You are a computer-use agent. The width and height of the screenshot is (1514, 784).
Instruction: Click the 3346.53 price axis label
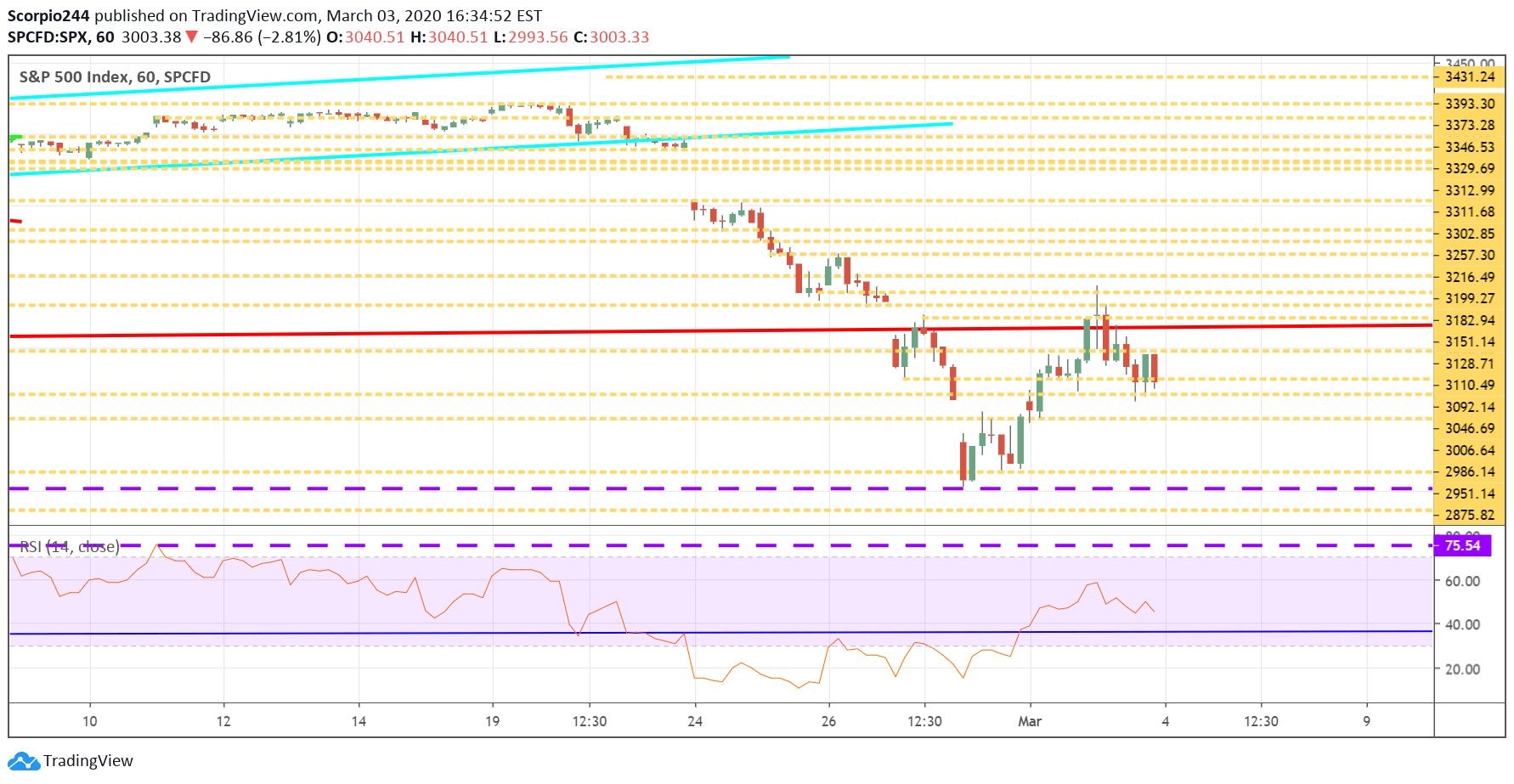pyautogui.click(x=1470, y=147)
